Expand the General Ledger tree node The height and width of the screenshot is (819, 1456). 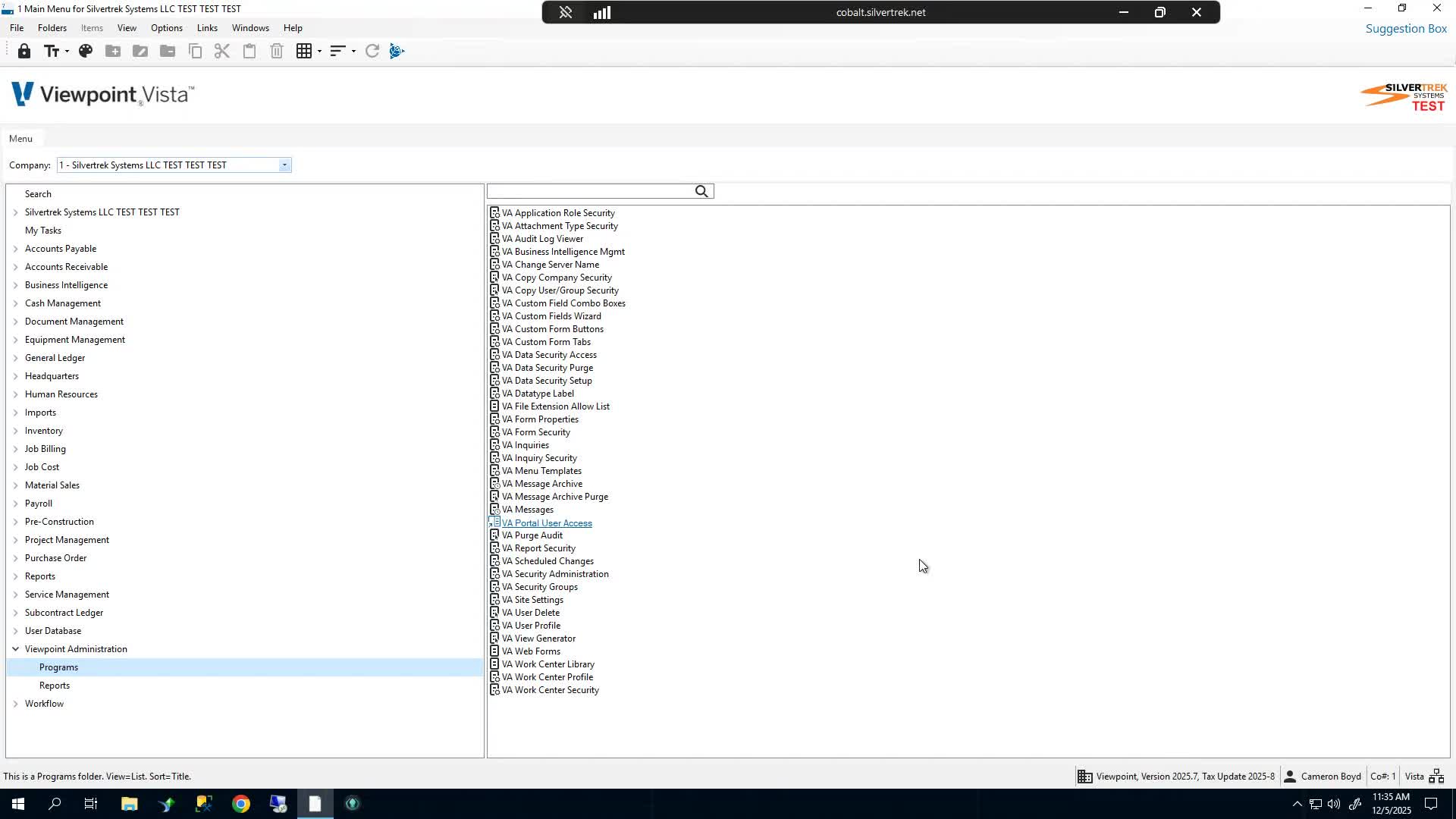[15, 358]
